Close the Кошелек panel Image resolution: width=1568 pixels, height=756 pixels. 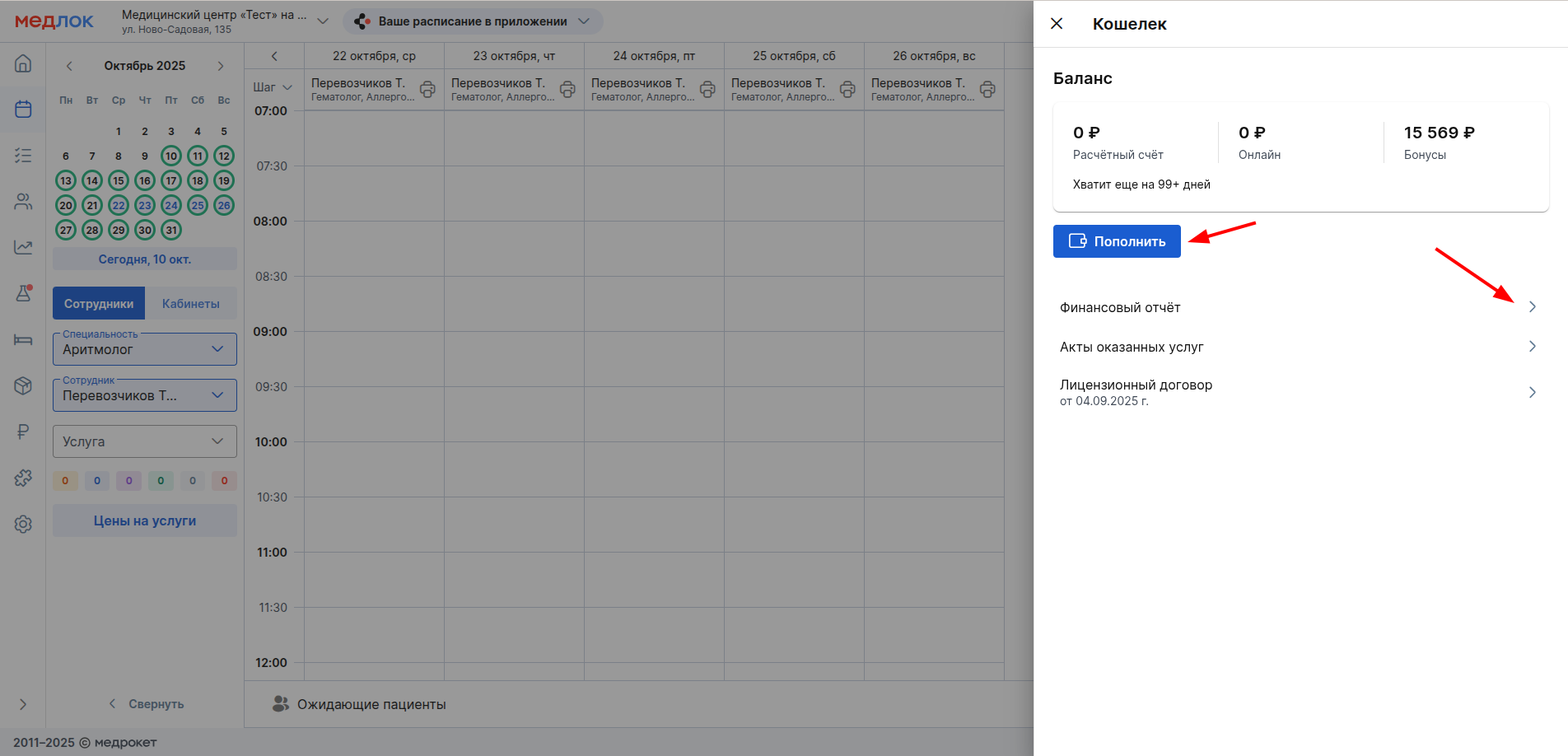pyautogui.click(x=1057, y=24)
